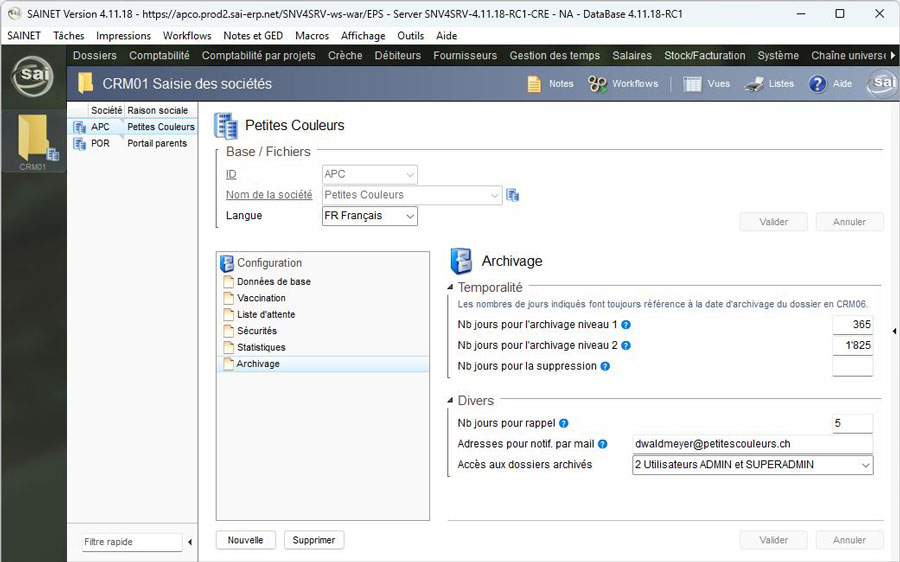Viewport: 900px width, 562px height.
Task: Click the Configuration tree root icon
Action: click(x=227, y=263)
